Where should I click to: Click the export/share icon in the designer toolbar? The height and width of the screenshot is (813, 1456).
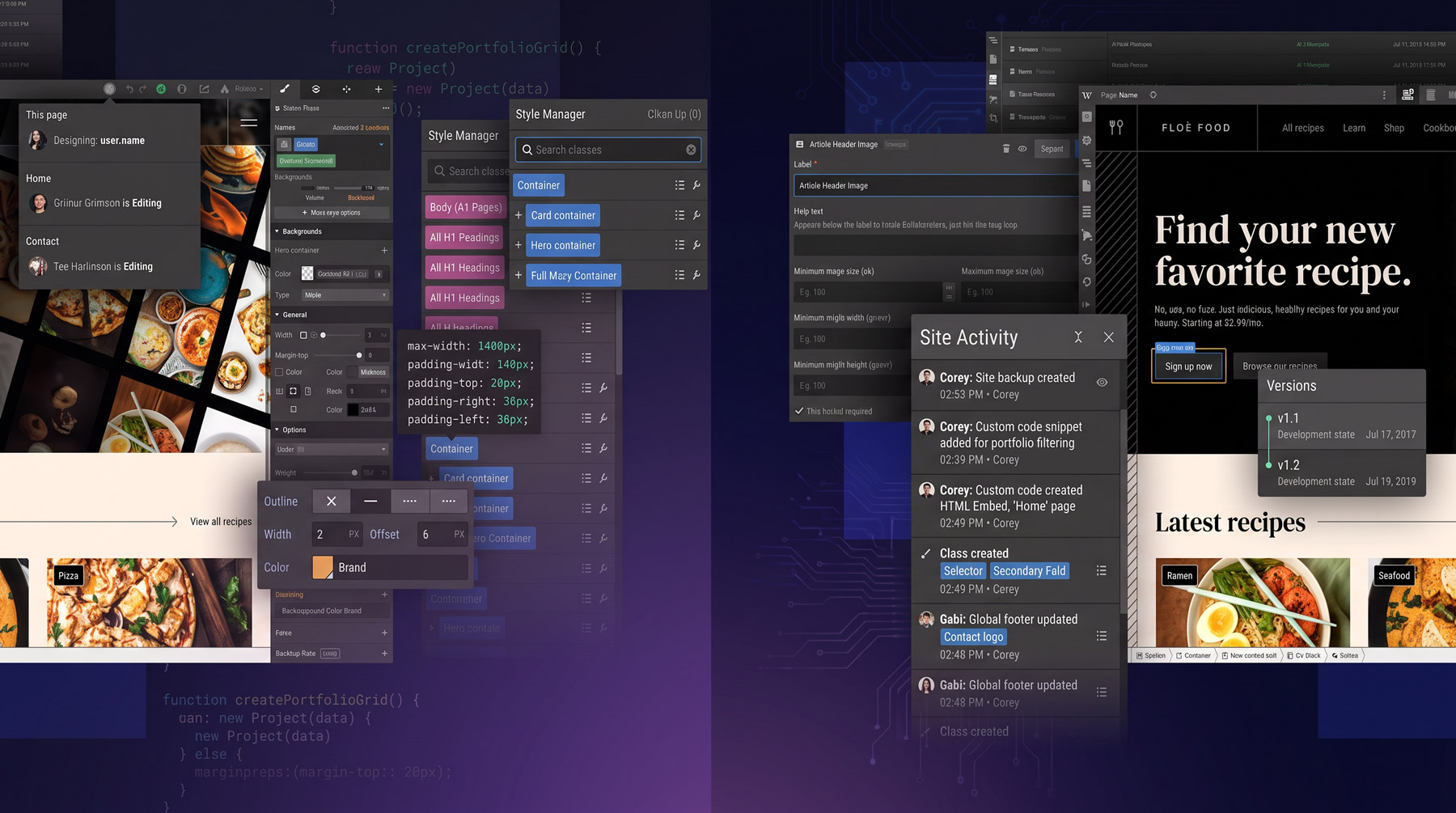(x=204, y=89)
